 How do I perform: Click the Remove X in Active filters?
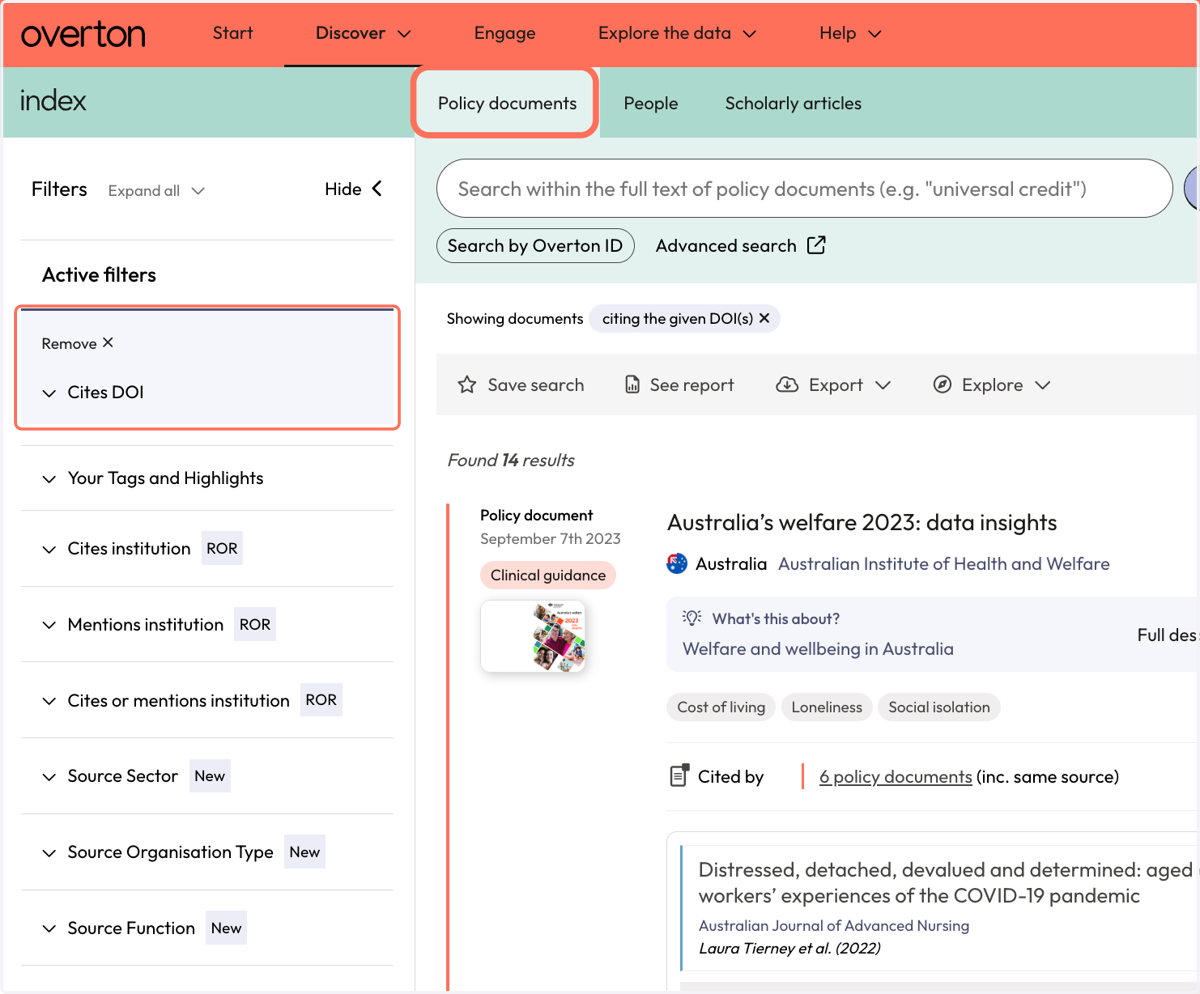click(108, 342)
